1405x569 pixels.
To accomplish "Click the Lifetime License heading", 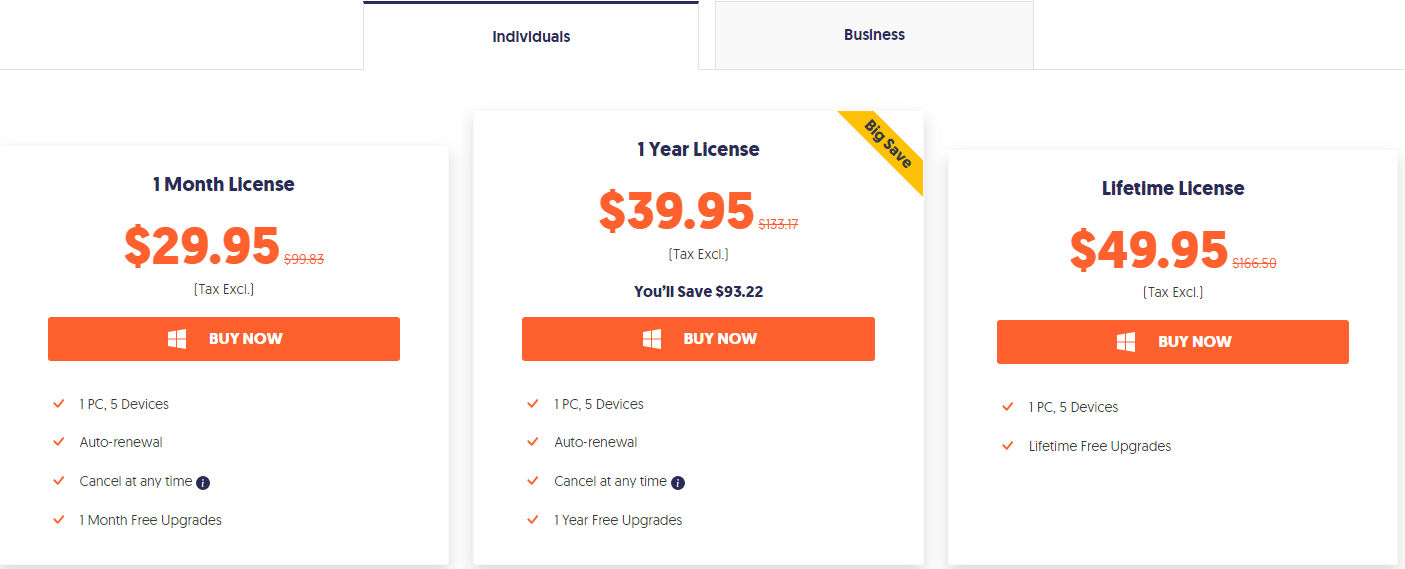I will (1173, 189).
